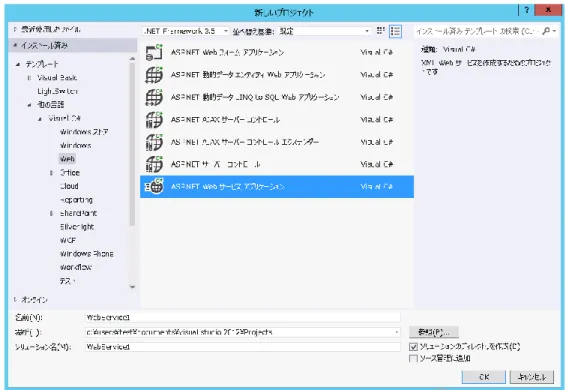
Task: Expand the Office tree node
Action: [51, 173]
